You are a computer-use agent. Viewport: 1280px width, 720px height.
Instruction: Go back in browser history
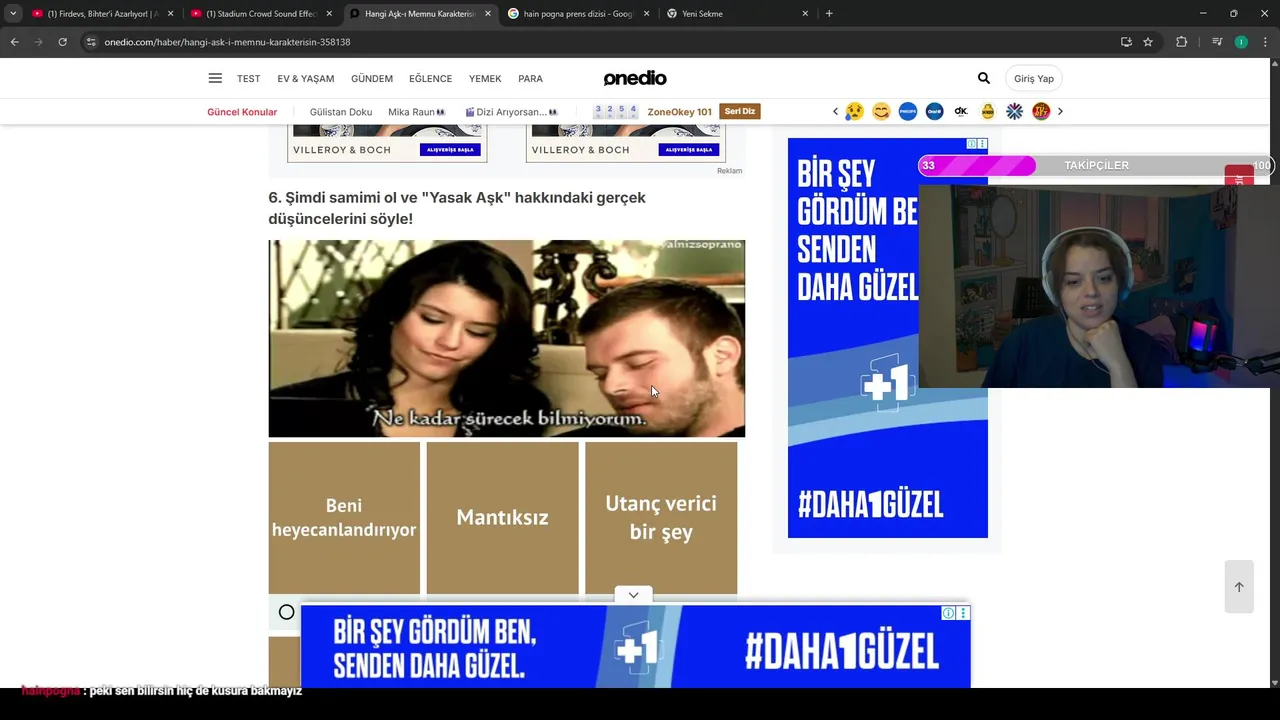(x=14, y=42)
